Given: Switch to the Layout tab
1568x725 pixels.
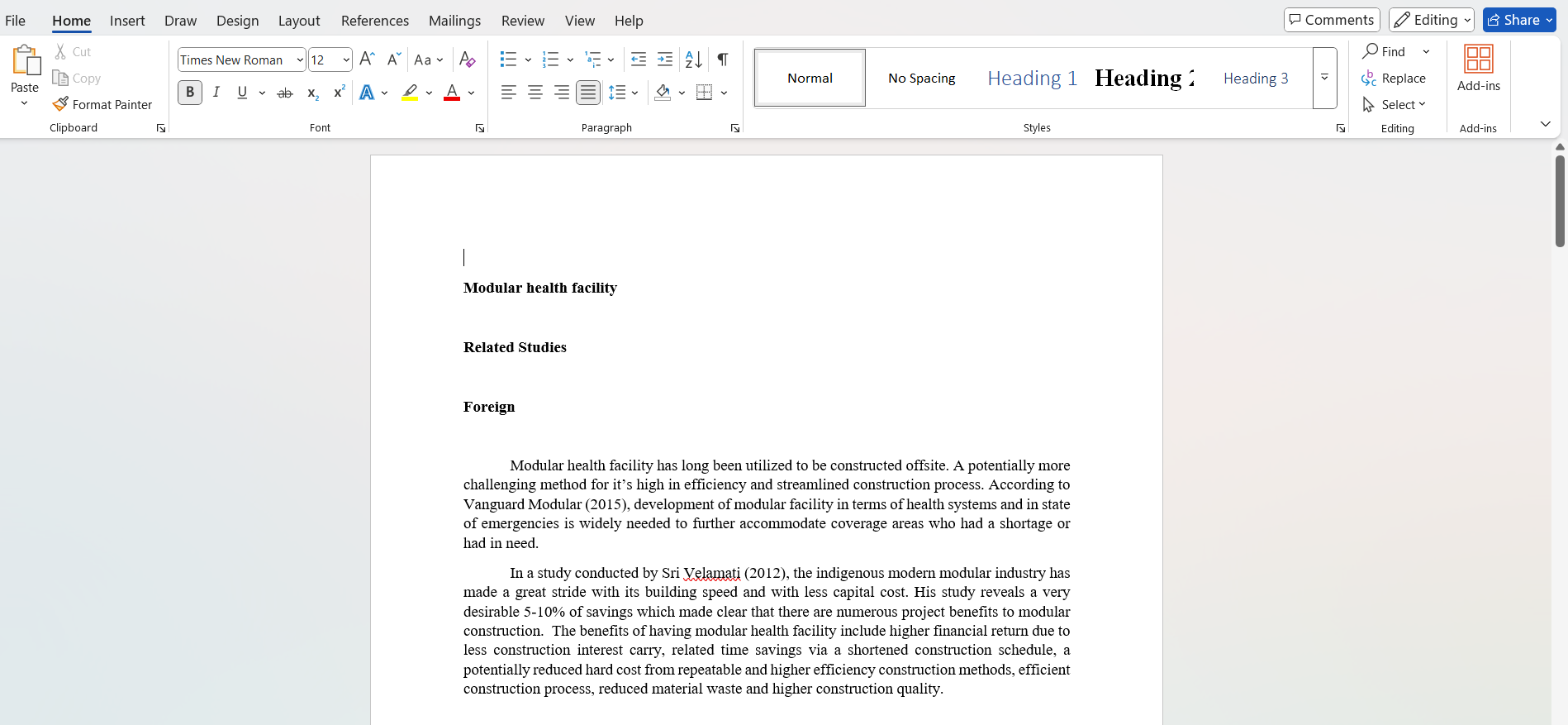Looking at the screenshot, I should click(x=299, y=21).
